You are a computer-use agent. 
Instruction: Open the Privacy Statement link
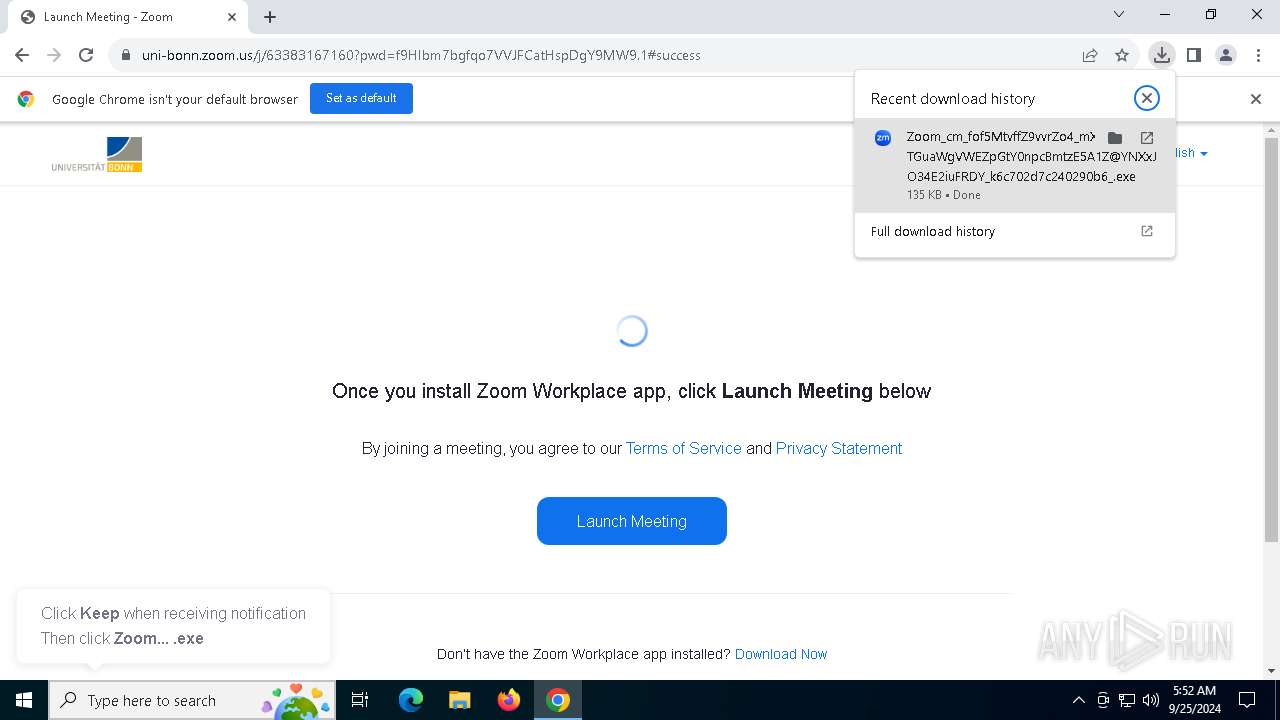839,448
